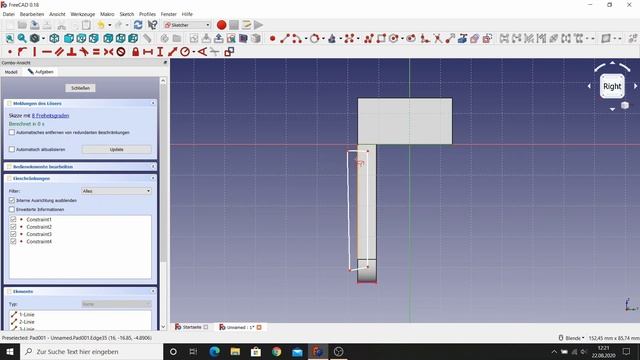640x360 pixels.
Task: Expand the 'Bedienelemente bearbeiten' panel
Action: tap(153, 167)
